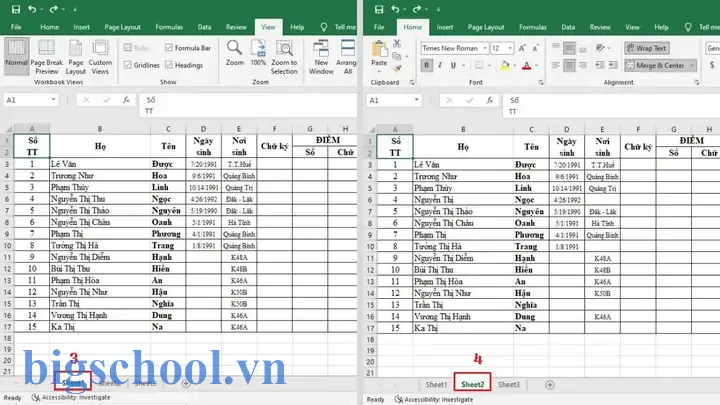Apply accounting dollar number format
720x405 pixels.
coord(712,65)
